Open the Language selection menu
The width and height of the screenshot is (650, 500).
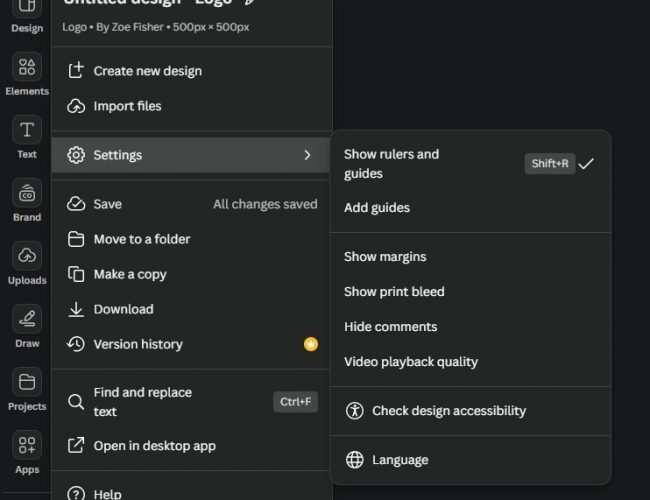[400, 460]
